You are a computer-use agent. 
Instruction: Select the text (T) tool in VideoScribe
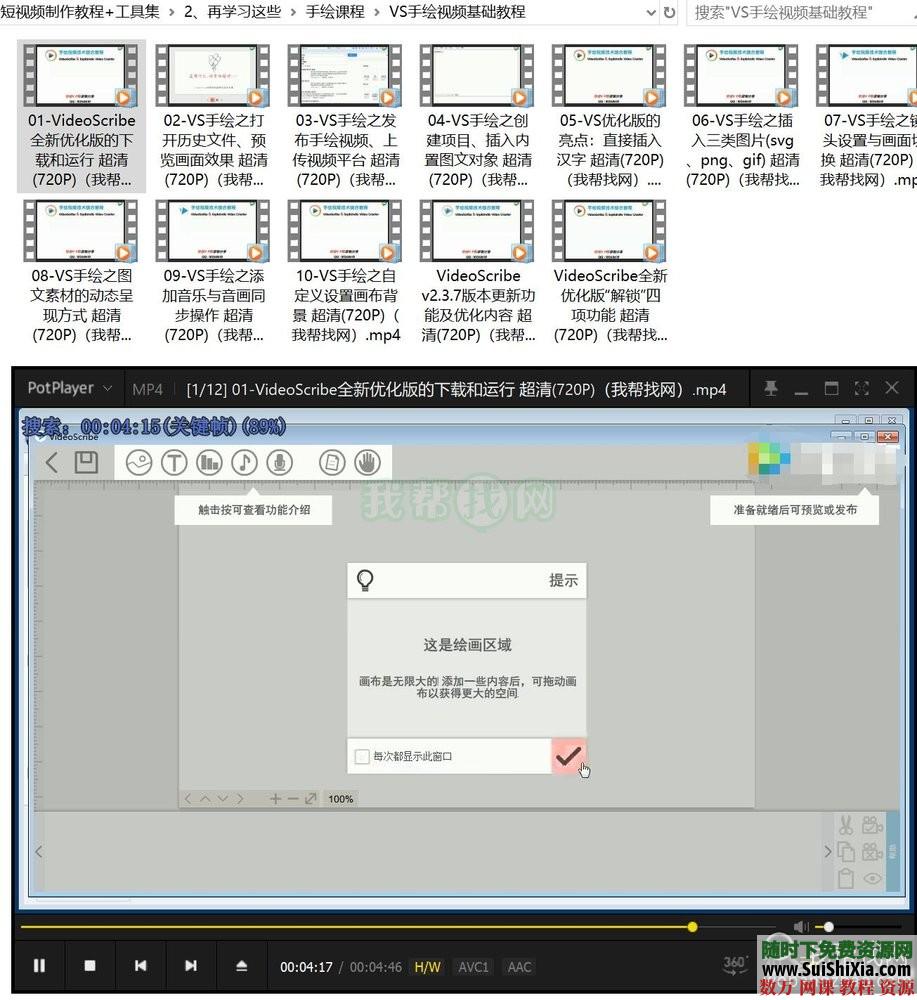(x=173, y=462)
